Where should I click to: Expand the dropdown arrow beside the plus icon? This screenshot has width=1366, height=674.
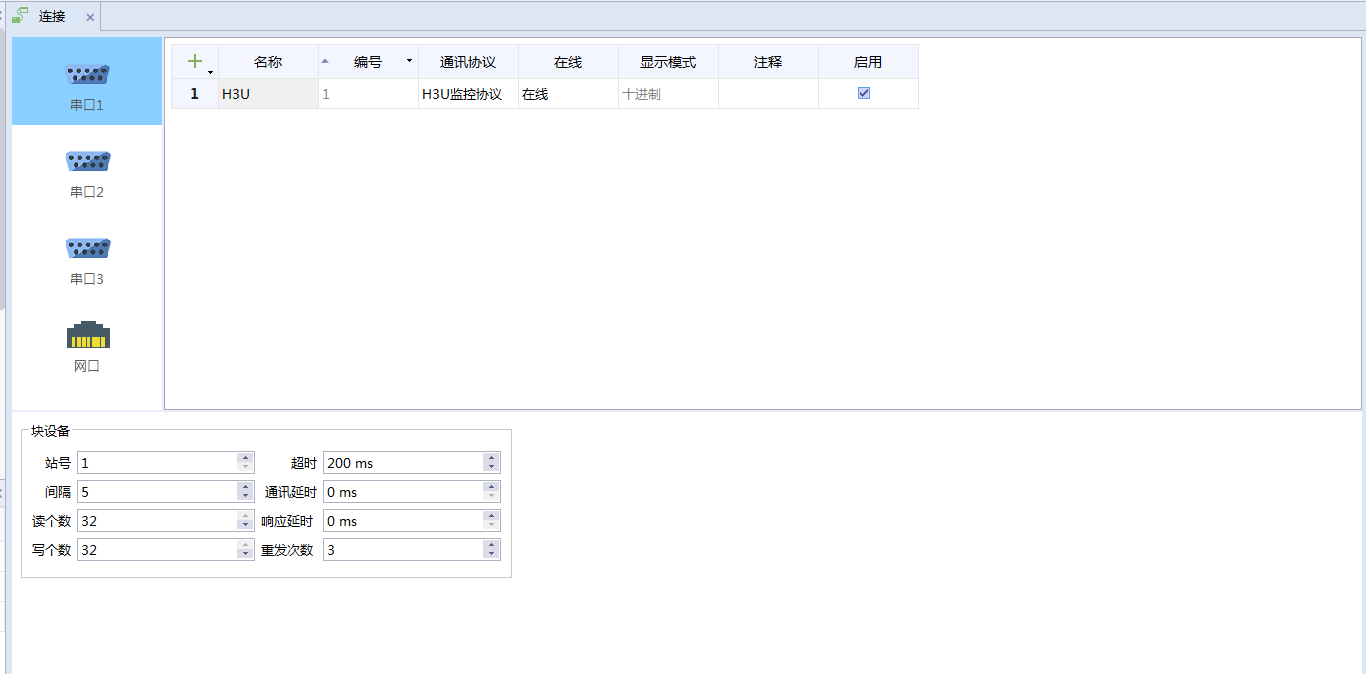210,71
